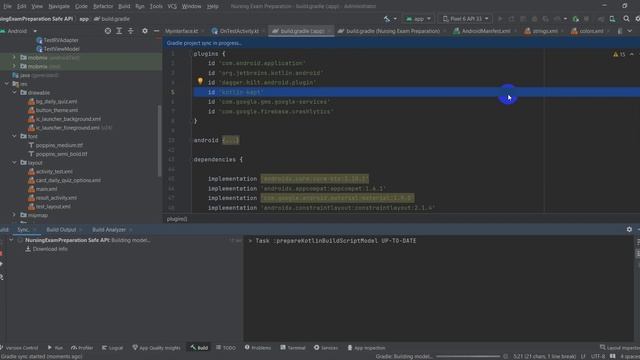Viewport: 640px width, 360px height.
Task: Select poppins_medium.ttf font file
Action: click(x=59, y=145)
